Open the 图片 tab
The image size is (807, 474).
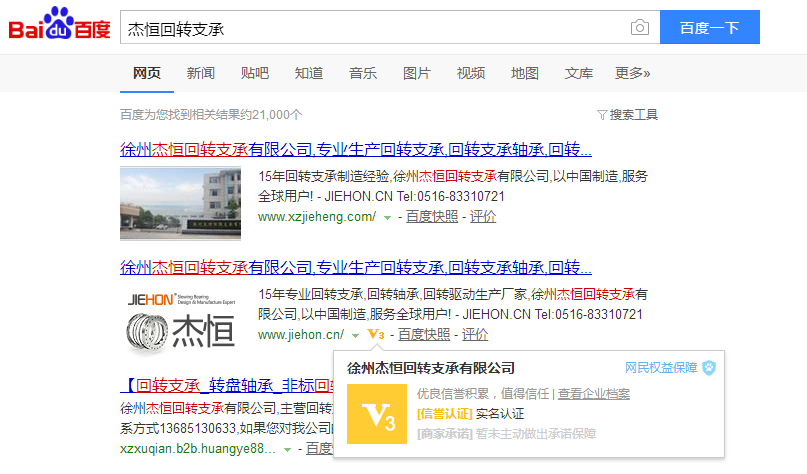tap(417, 73)
